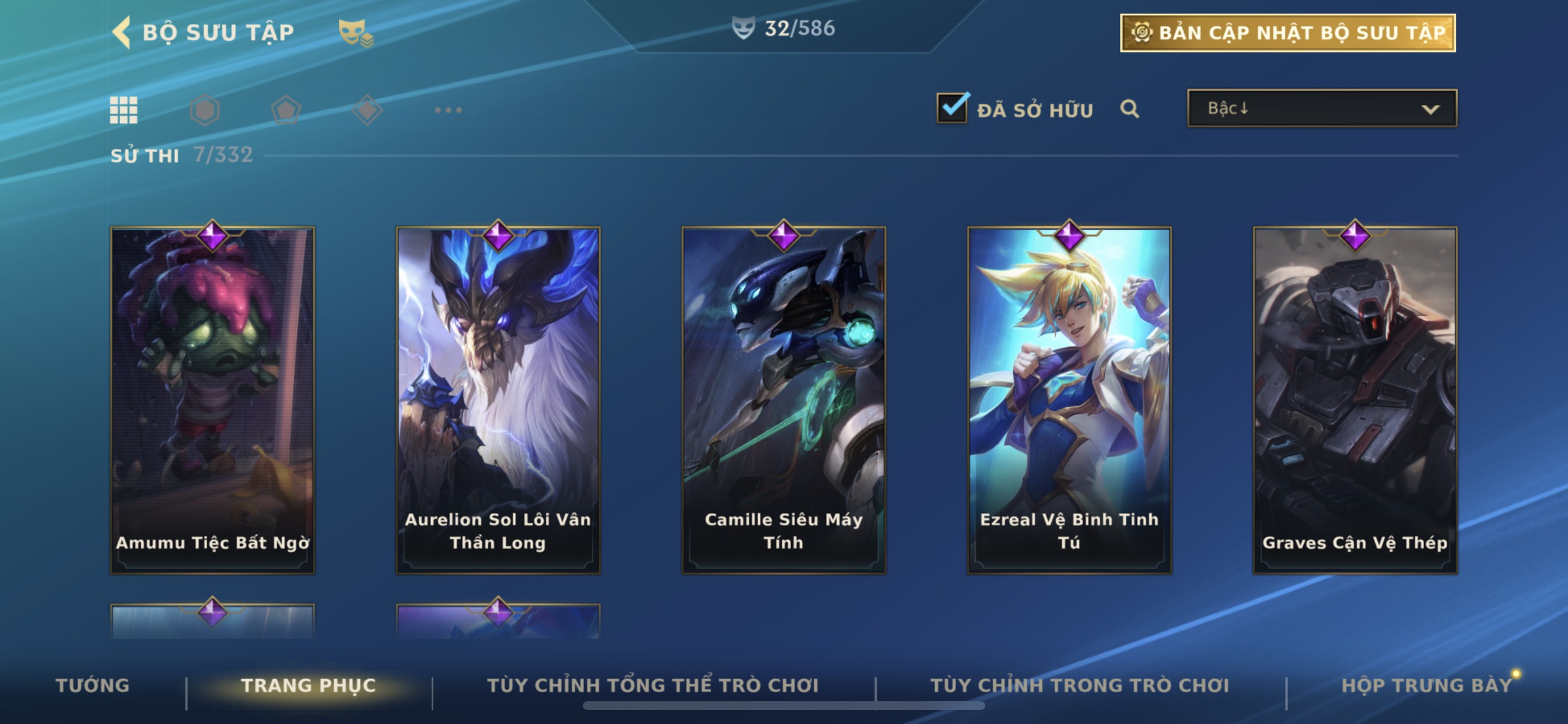Click the sort dropdown chevron arrow
The image size is (1568, 724).
point(1430,110)
